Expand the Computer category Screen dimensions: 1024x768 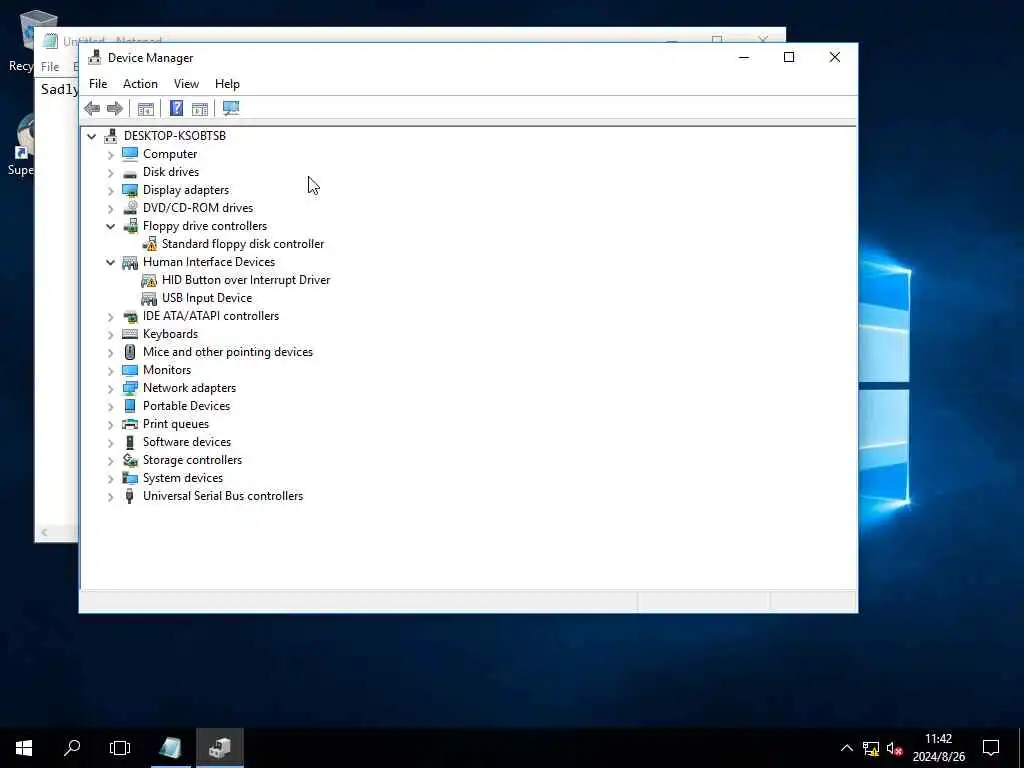[110, 155]
